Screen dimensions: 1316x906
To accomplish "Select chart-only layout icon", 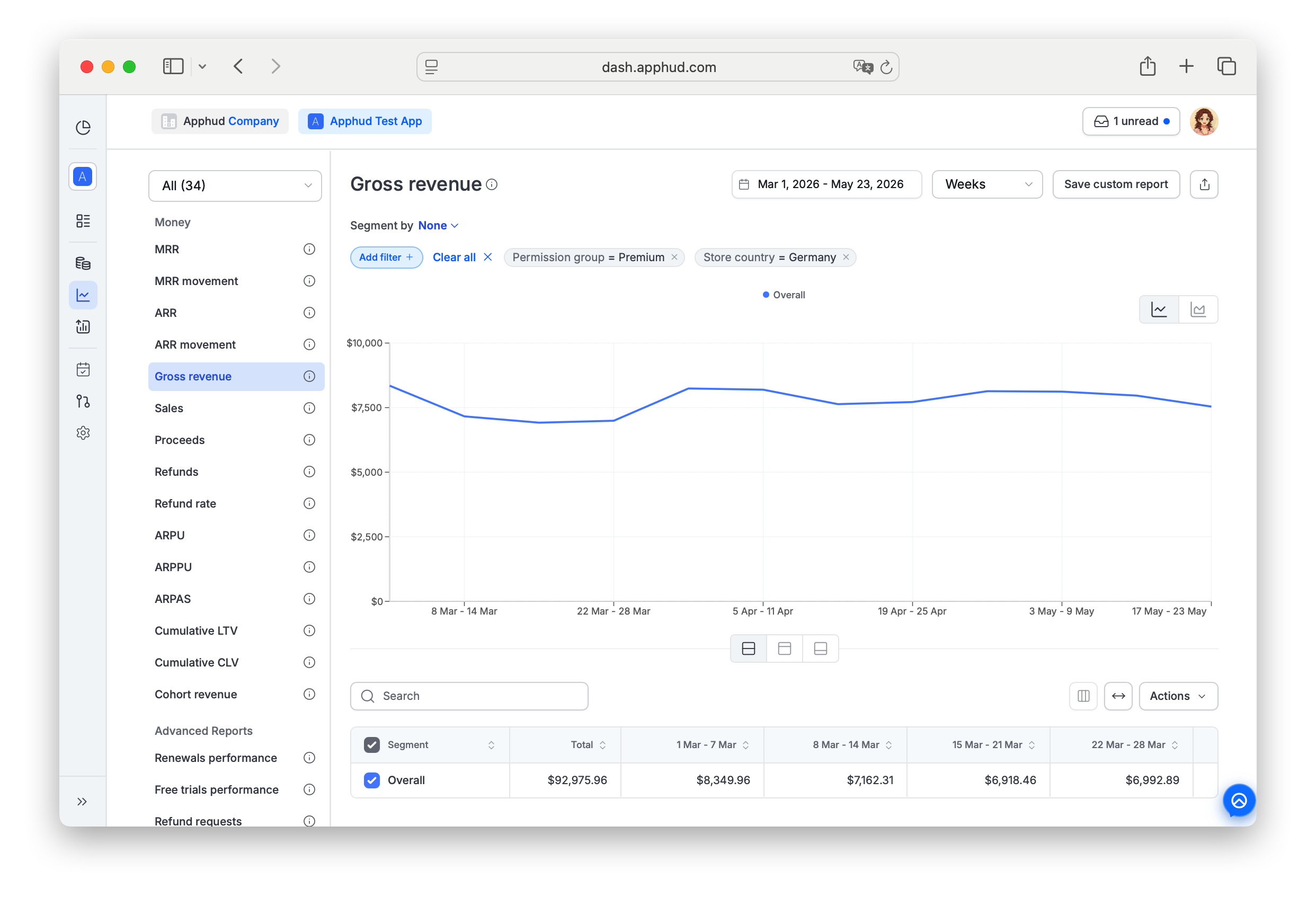I will 784,649.
